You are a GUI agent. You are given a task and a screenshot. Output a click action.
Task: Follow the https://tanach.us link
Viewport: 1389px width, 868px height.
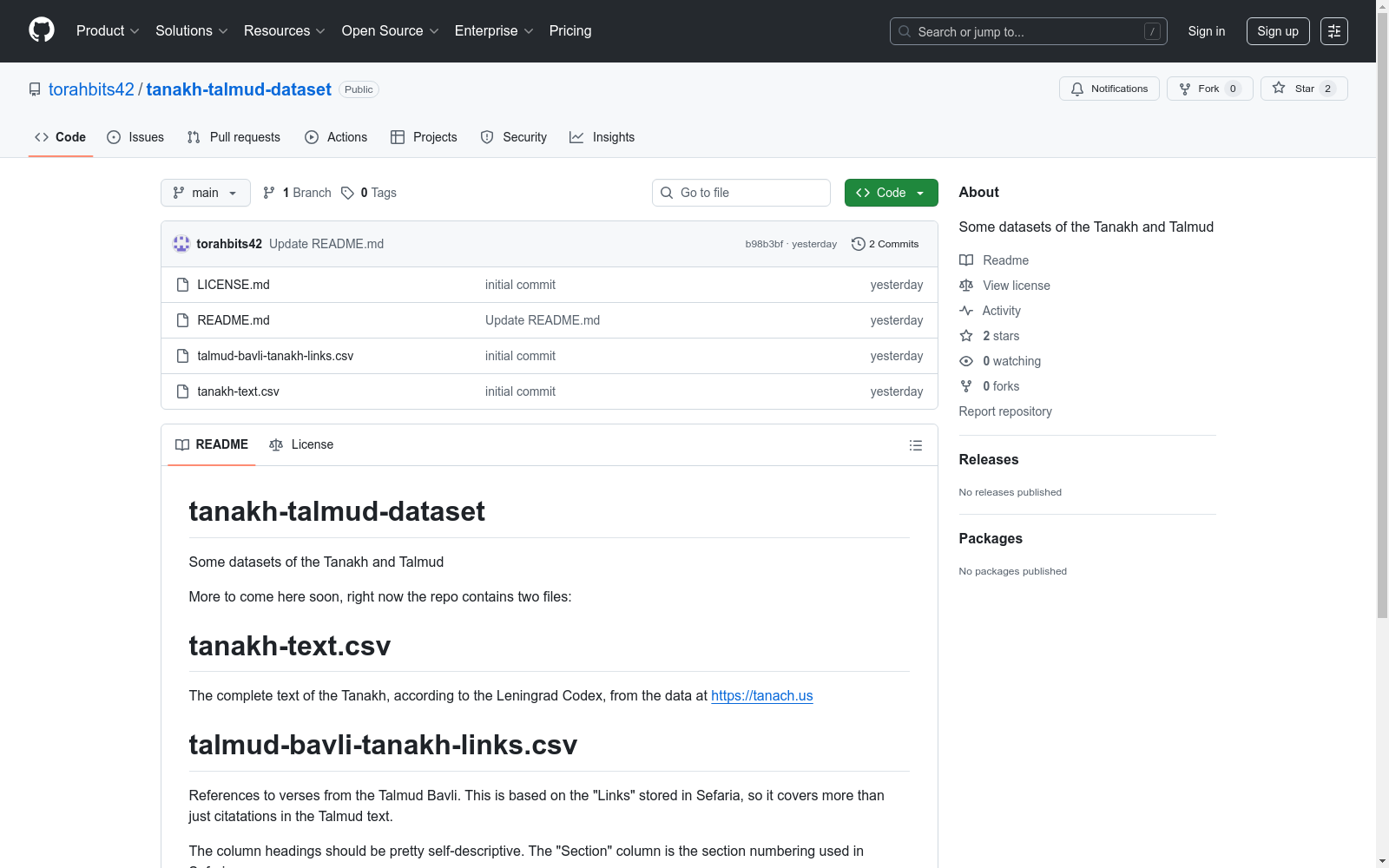coord(762,695)
